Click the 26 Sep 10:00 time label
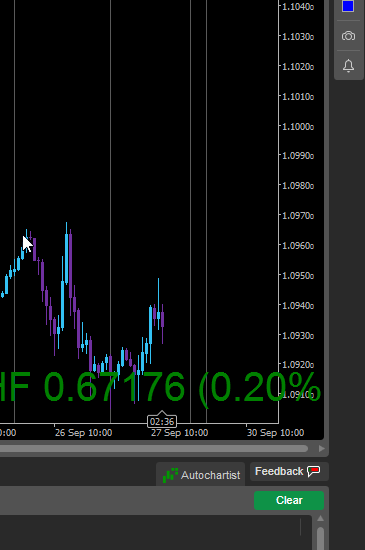The height and width of the screenshot is (550, 365). pyautogui.click(x=83, y=433)
